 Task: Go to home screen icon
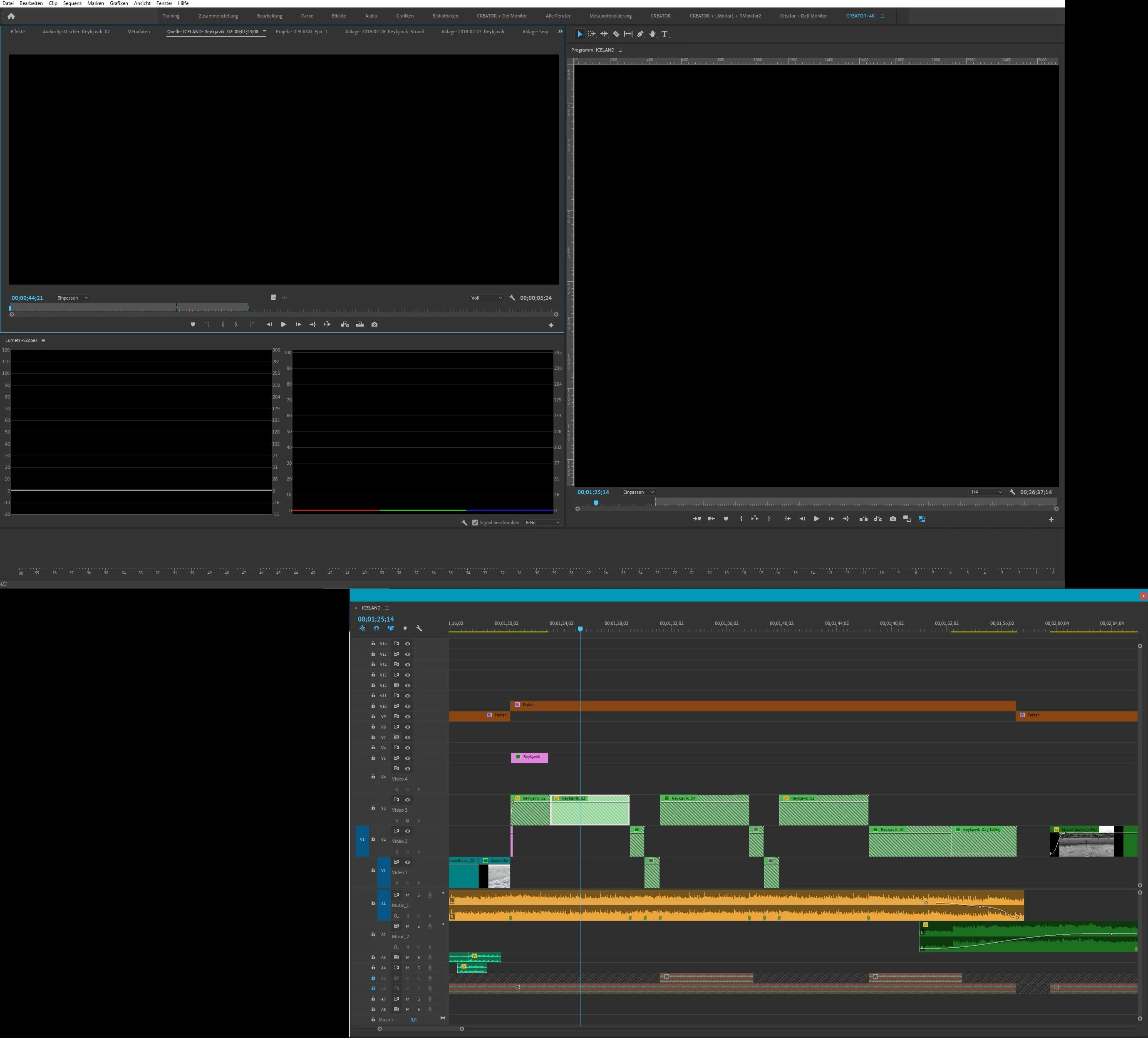[x=11, y=16]
